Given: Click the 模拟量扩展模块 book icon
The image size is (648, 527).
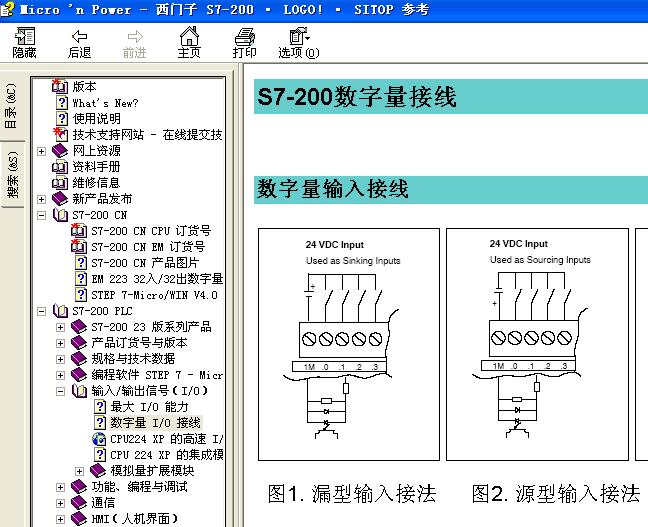Looking at the screenshot, I should pyautogui.click(x=98, y=471).
